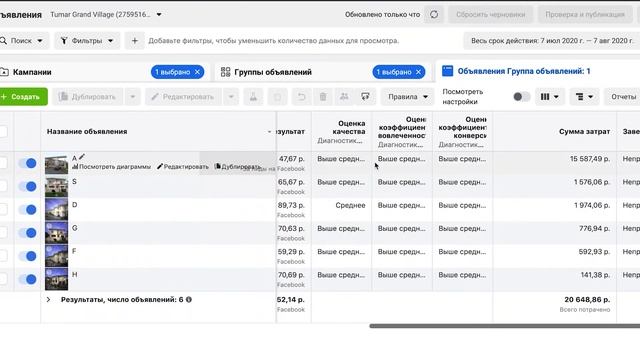Click the horizontal table scrollbar
Image resolution: width=640 pixels, height=360 pixels.
504,326
